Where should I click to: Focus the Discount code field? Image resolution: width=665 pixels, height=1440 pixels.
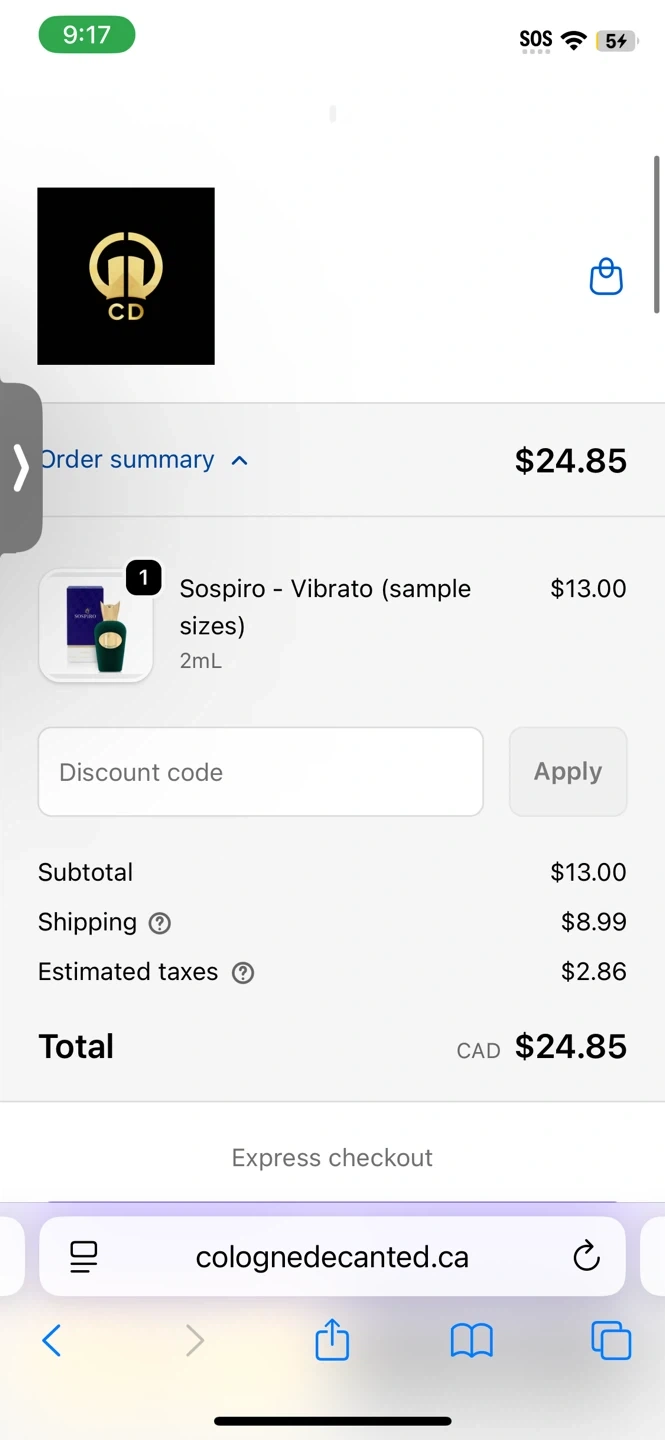tap(260, 772)
